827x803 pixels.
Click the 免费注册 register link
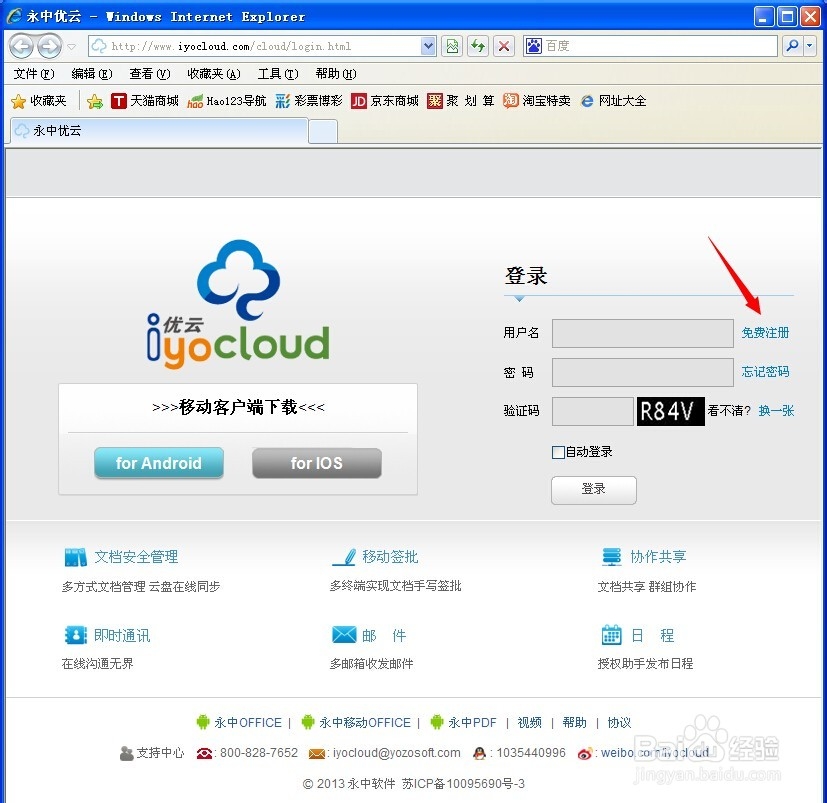765,333
